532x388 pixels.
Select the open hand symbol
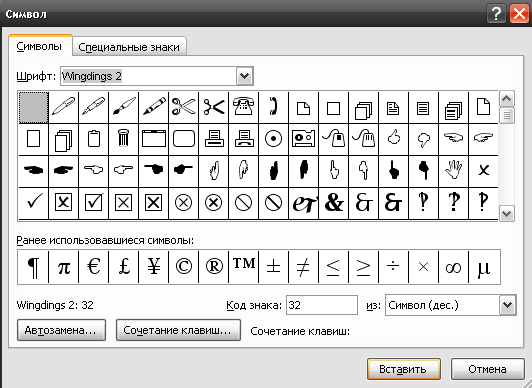pos(453,171)
